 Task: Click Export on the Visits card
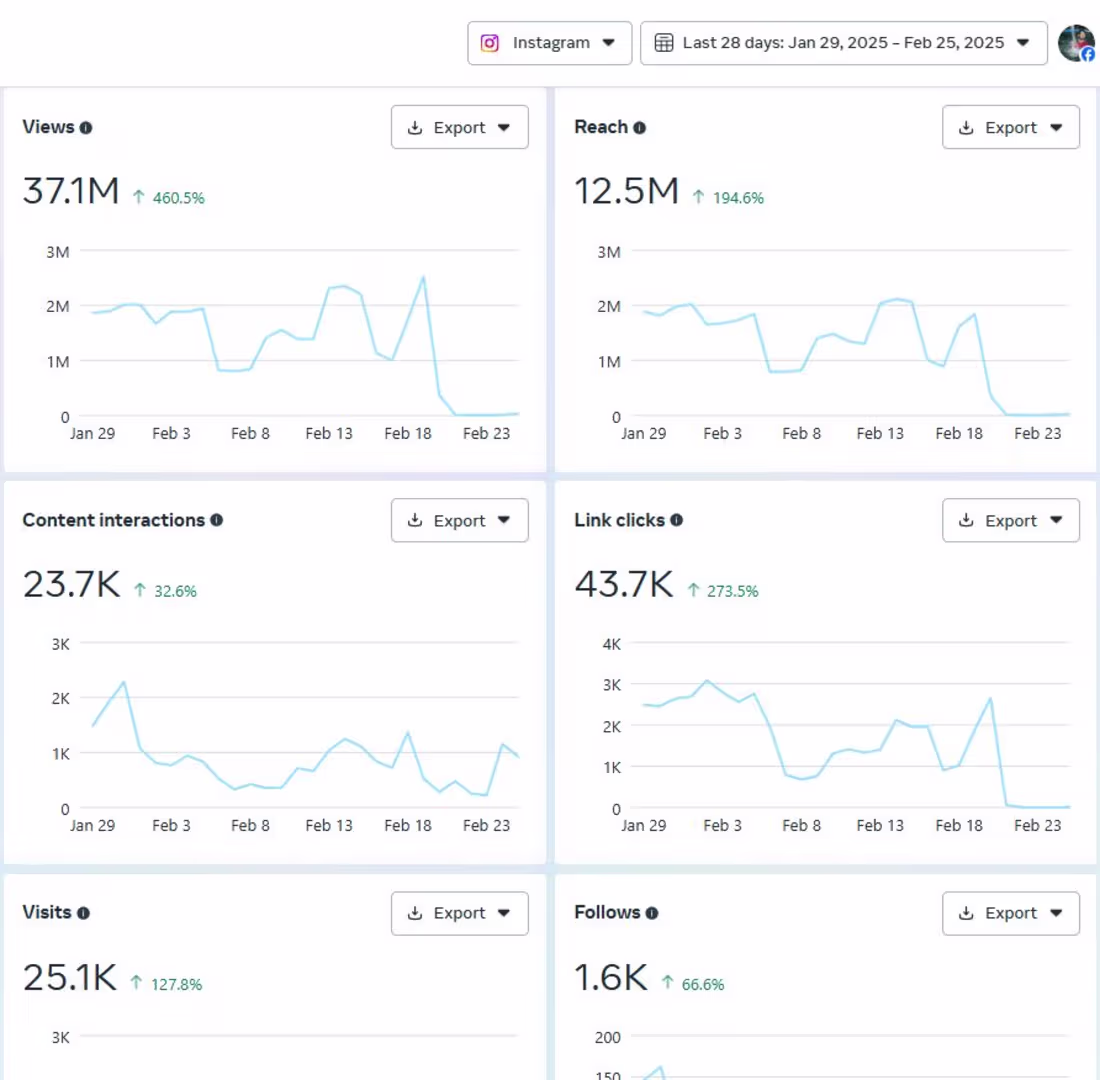[460, 913]
